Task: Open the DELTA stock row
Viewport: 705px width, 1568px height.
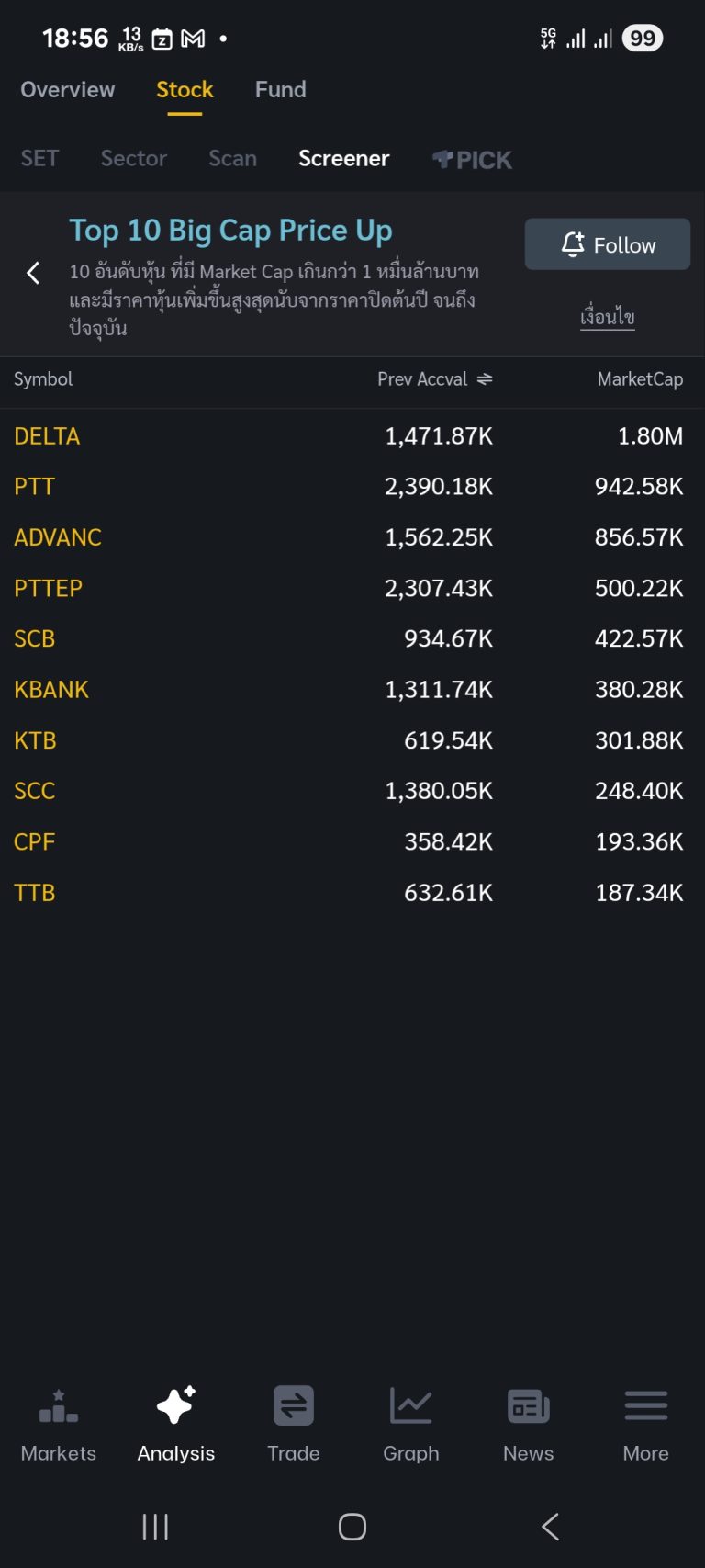Action: pyautogui.click(x=47, y=436)
